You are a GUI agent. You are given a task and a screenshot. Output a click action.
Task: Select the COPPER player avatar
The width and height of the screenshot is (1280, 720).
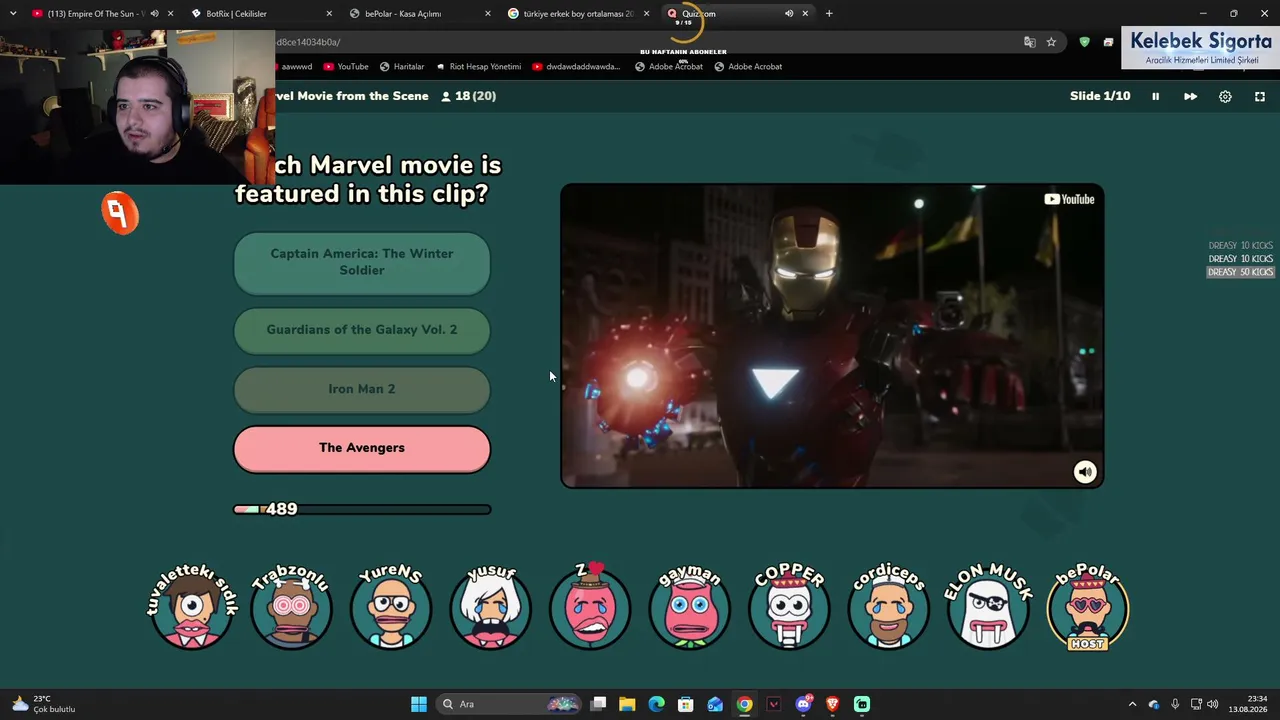point(789,606)
